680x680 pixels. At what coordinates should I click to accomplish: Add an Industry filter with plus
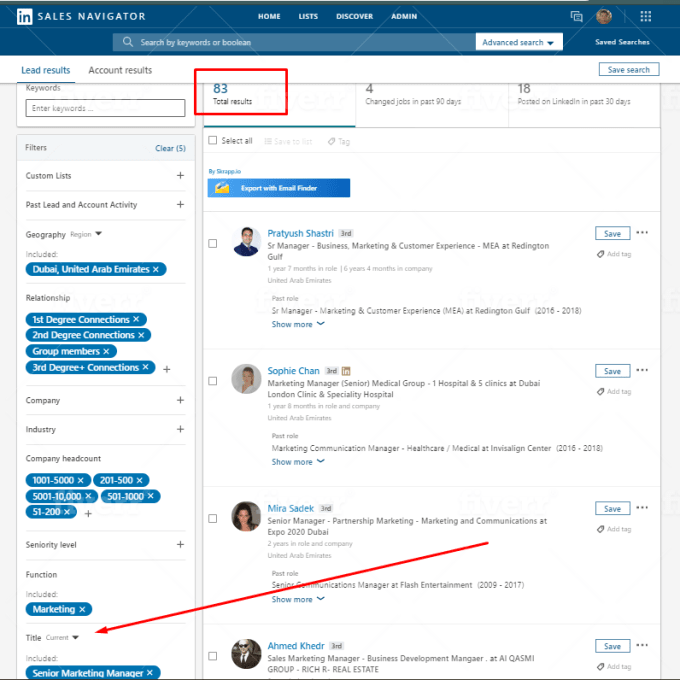(x=180, y=429)
